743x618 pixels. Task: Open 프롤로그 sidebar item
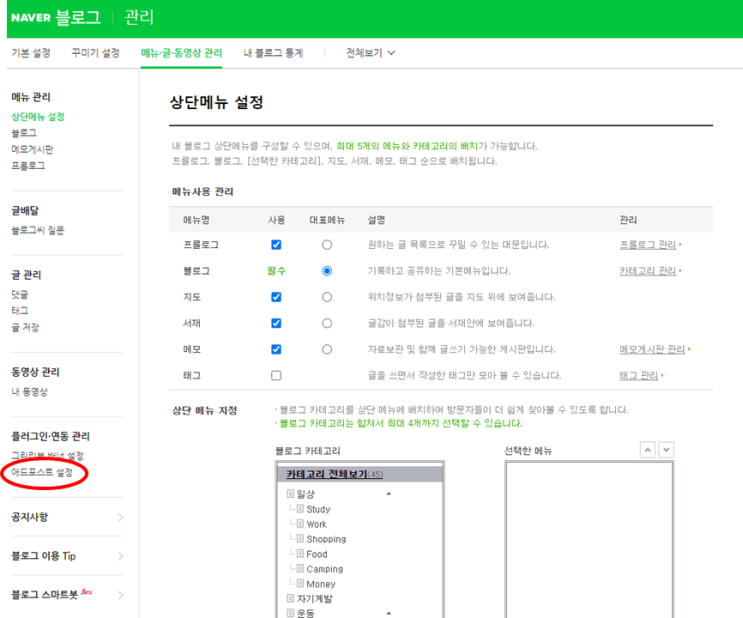[28, 165]
